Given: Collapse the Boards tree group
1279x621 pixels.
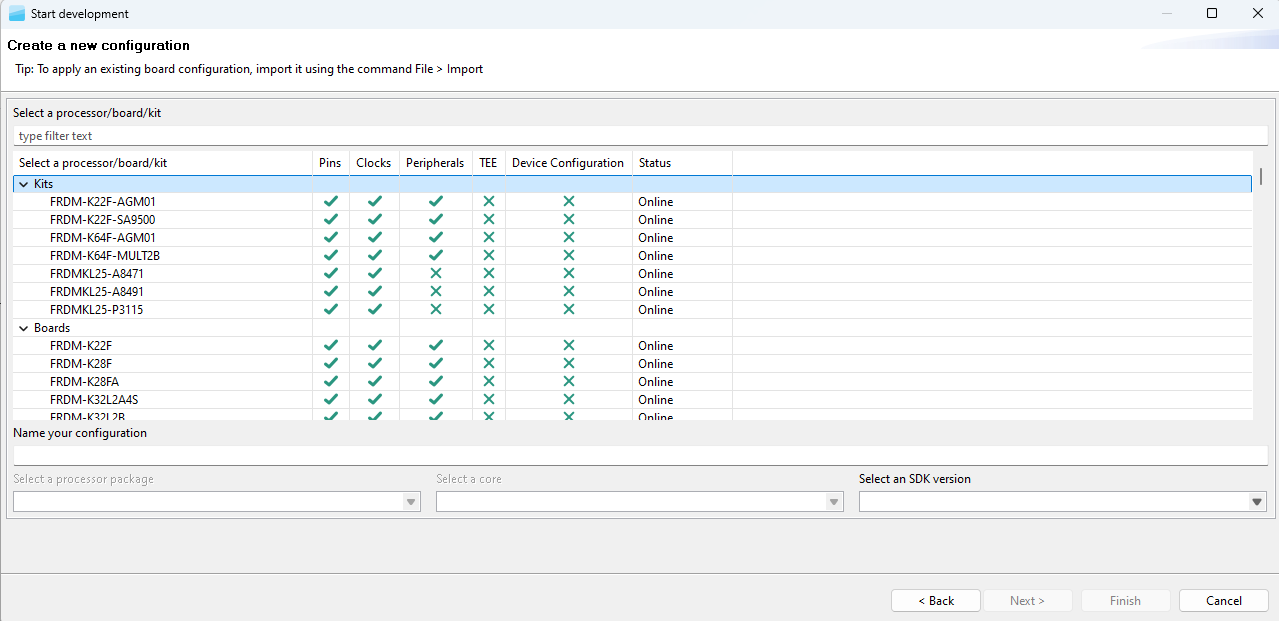Looking at the screenshot, I should pos(24,328).
